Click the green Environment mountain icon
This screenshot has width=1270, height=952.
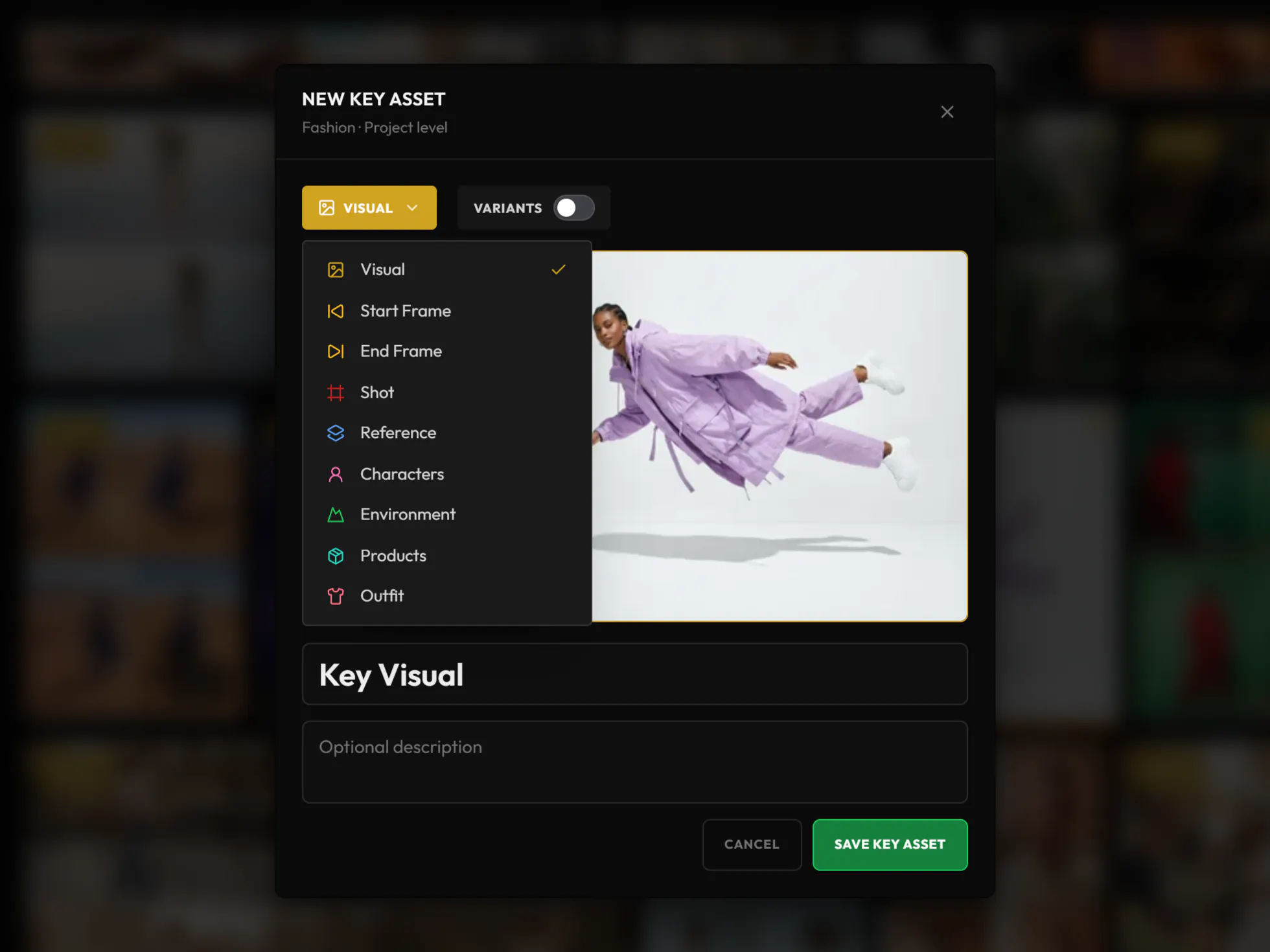pyautogui.click(x=336, y=515)
